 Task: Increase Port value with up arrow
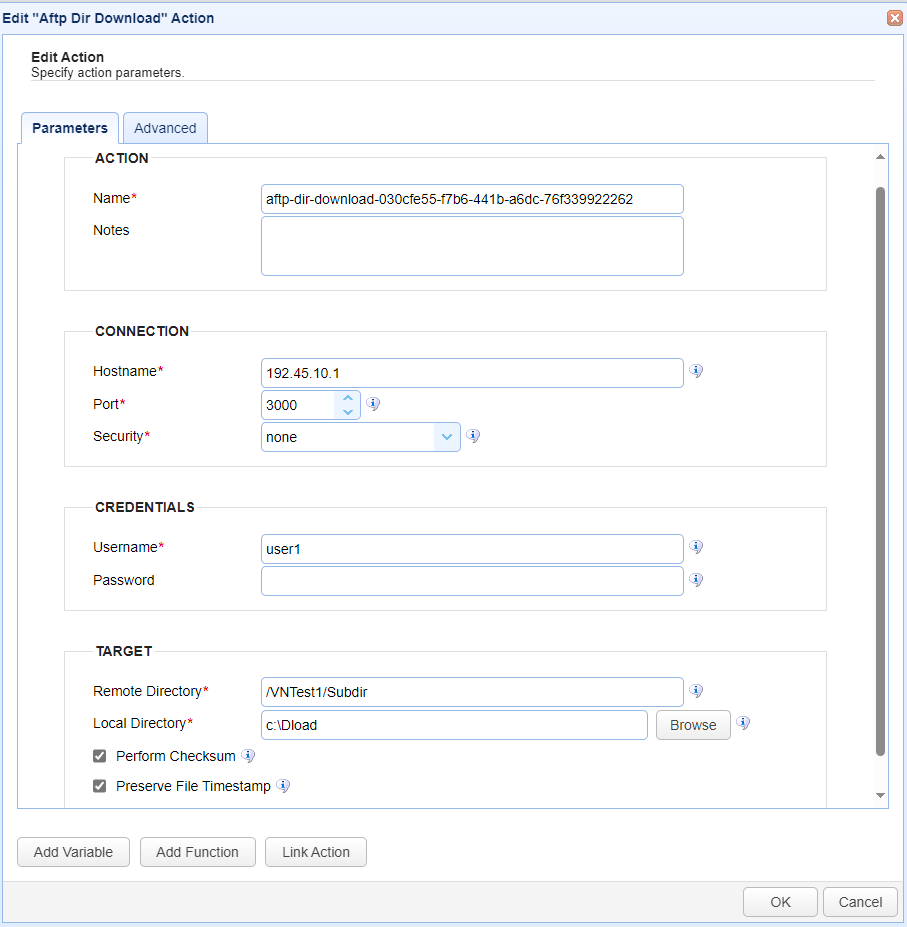347,398
